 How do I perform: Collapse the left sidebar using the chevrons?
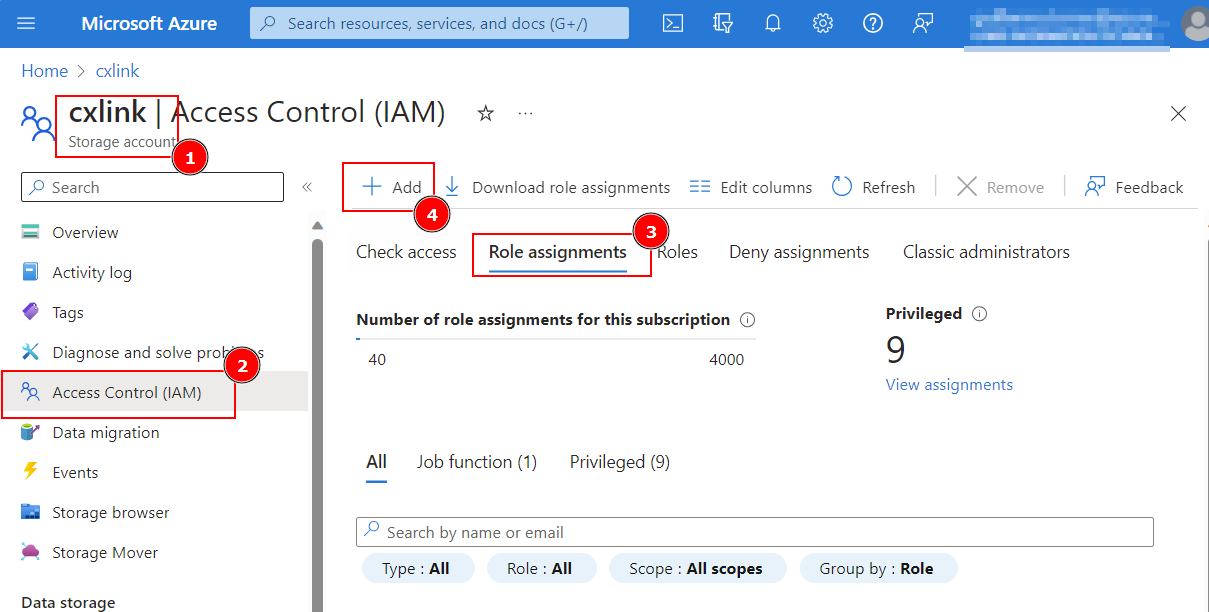[307, 187]
